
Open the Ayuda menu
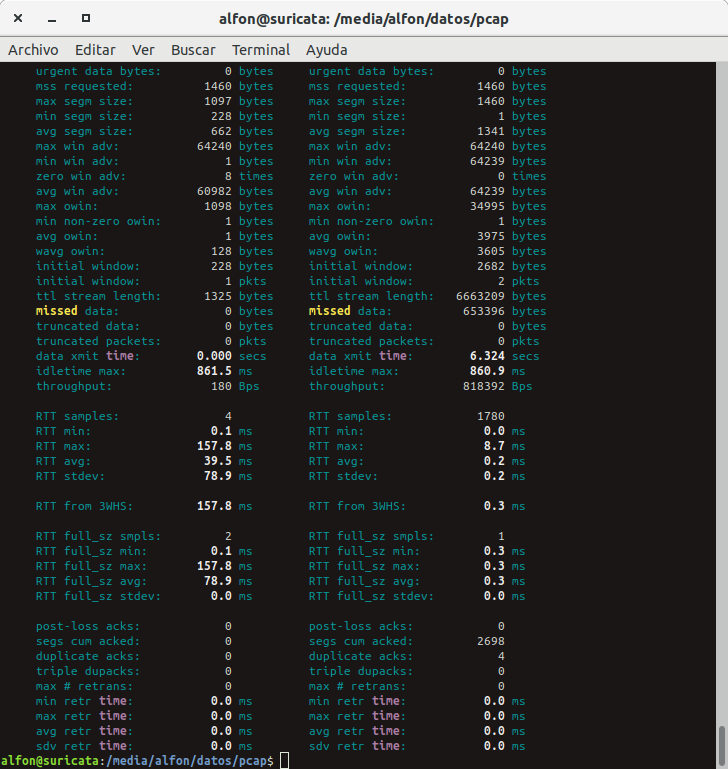[x=327, y=50]
